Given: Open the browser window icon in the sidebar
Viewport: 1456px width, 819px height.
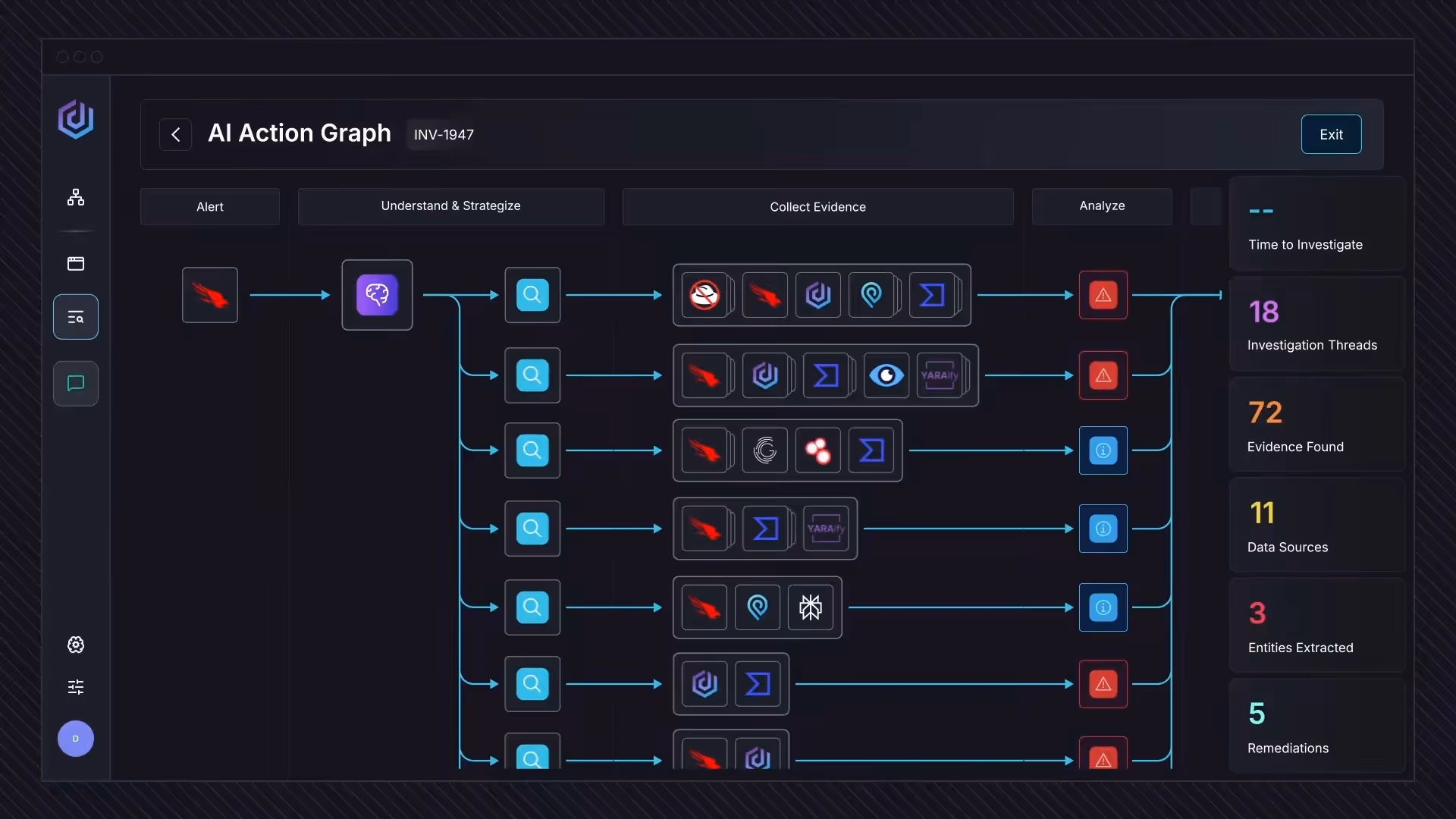Looking at the screenshot, I should pyautogui.click(x=76, y=263).
